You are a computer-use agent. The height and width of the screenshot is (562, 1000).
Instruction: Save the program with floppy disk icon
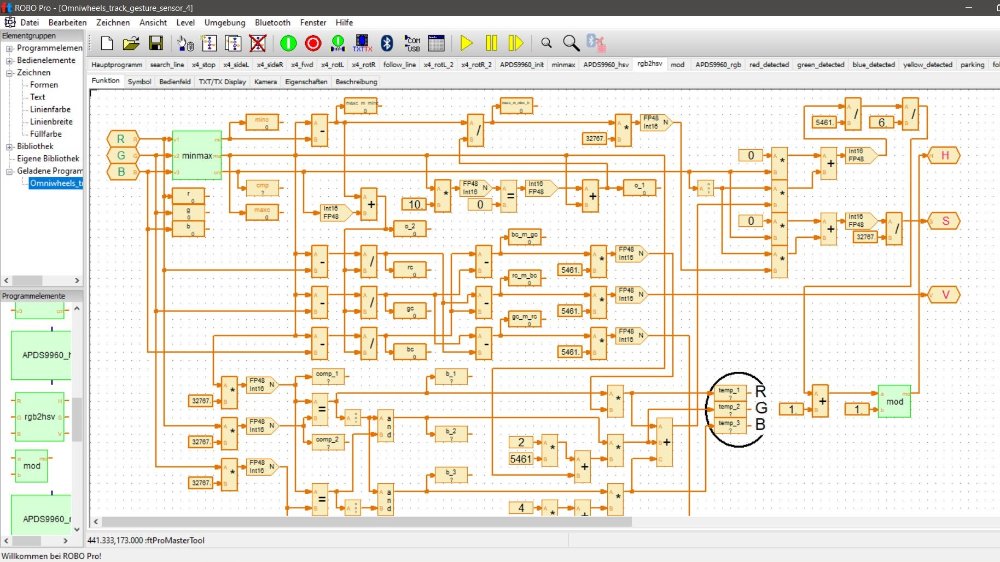156,43
